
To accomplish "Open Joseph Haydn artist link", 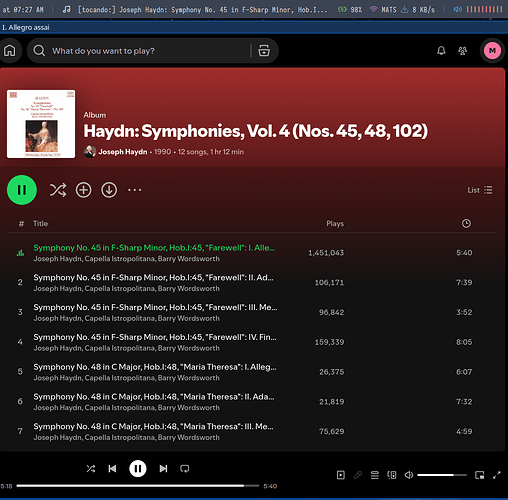I will point(123,152).
